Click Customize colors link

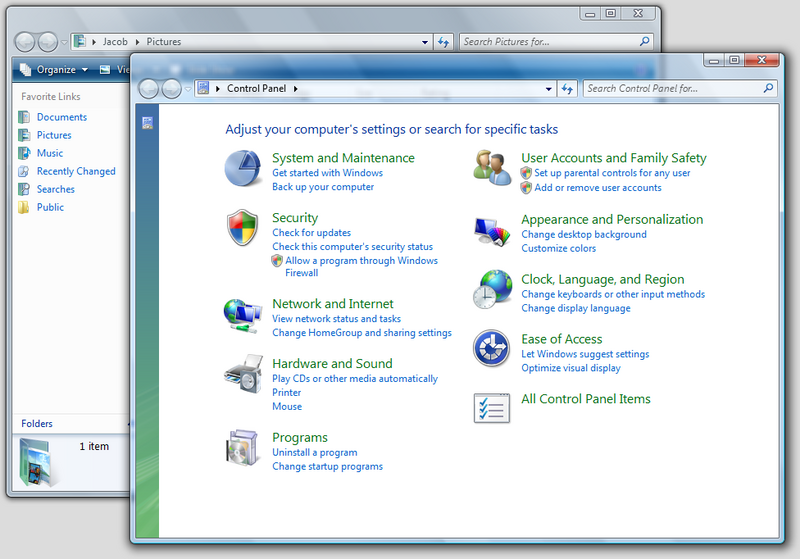(x=558, y=248)
